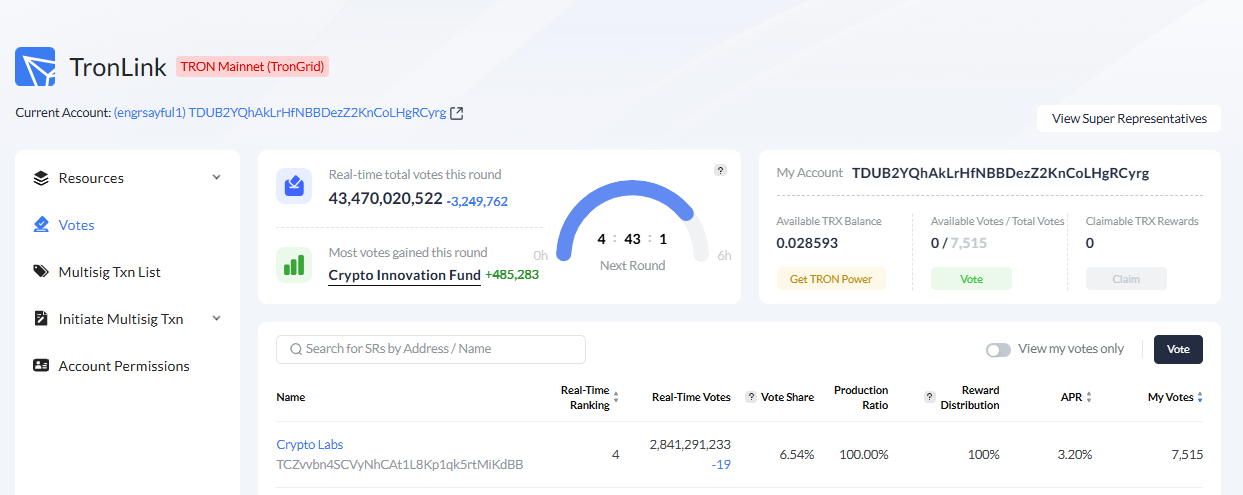This screenshot has width=1243, height=495.
Task: Click green Vote button in My Account
Action: tap(971, 279)
